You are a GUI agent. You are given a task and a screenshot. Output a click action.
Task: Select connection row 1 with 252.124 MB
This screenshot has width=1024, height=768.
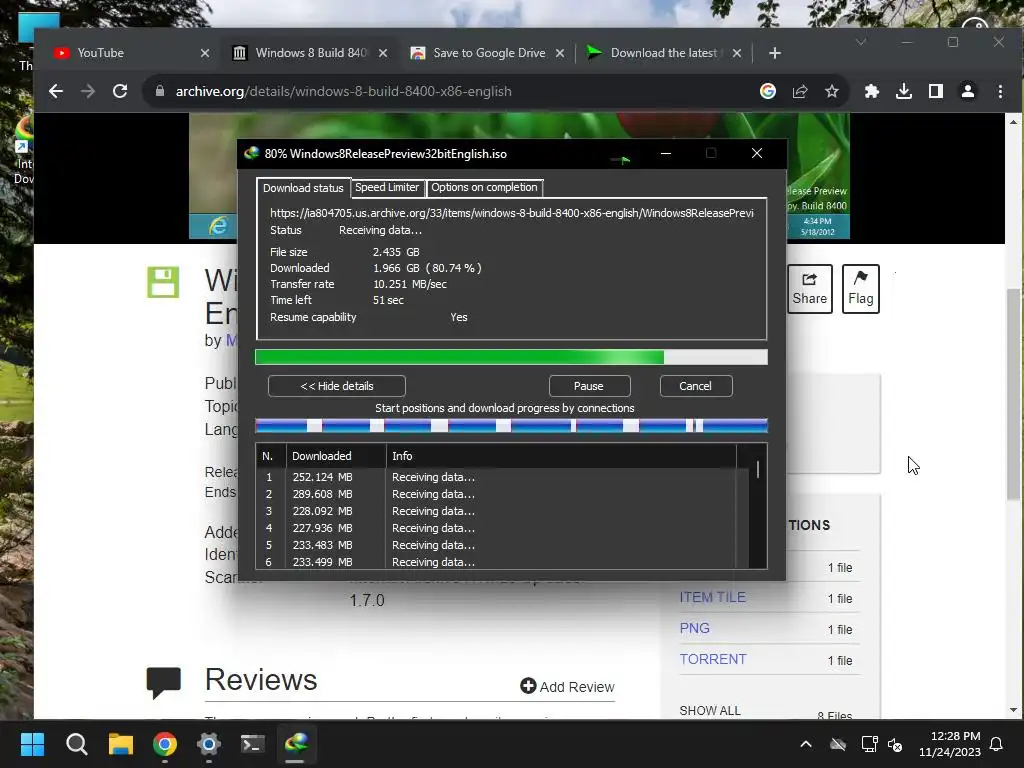(x=496, y=477)
